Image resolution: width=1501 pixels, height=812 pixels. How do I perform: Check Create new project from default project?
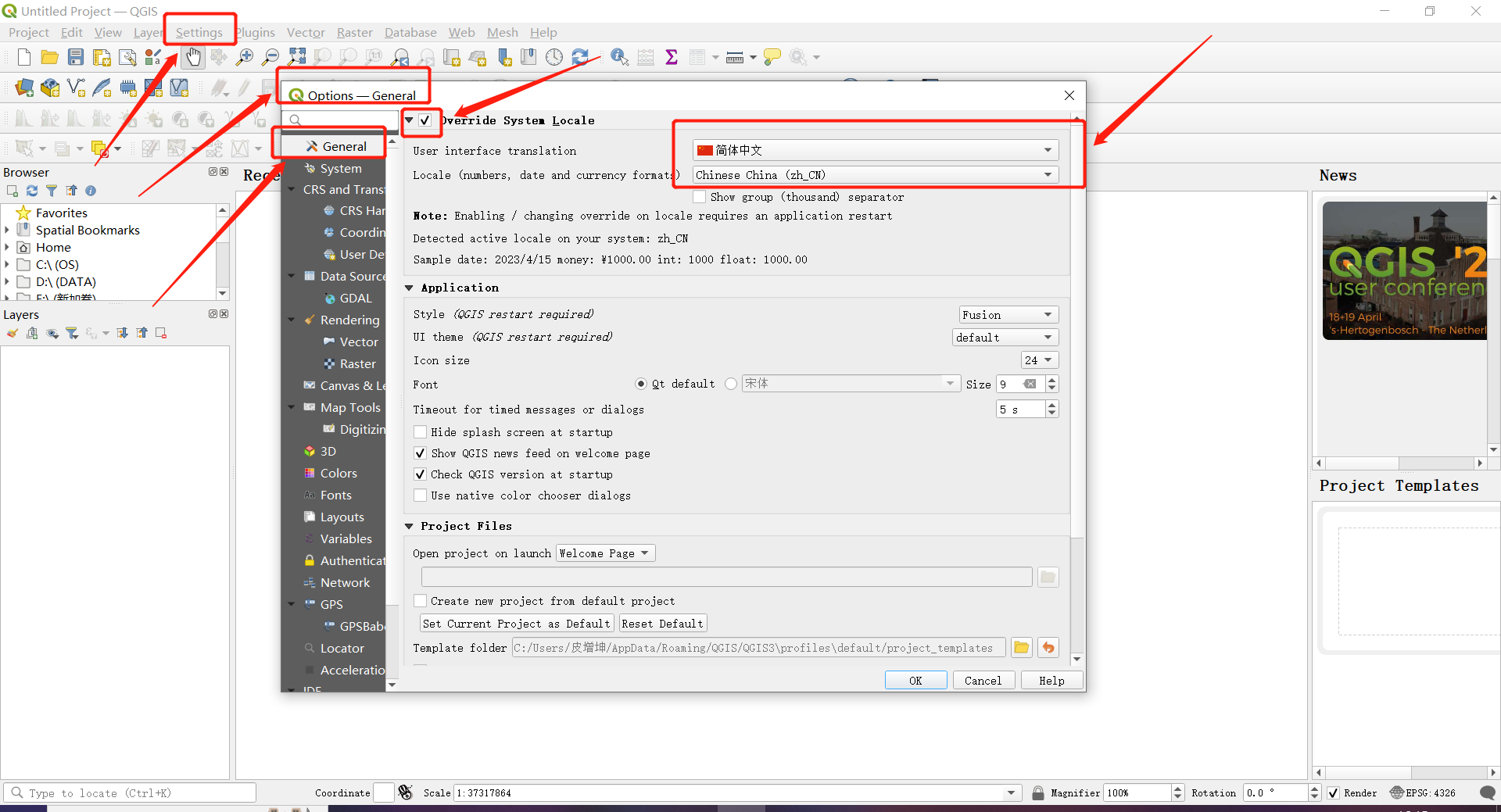pos(420,601)
